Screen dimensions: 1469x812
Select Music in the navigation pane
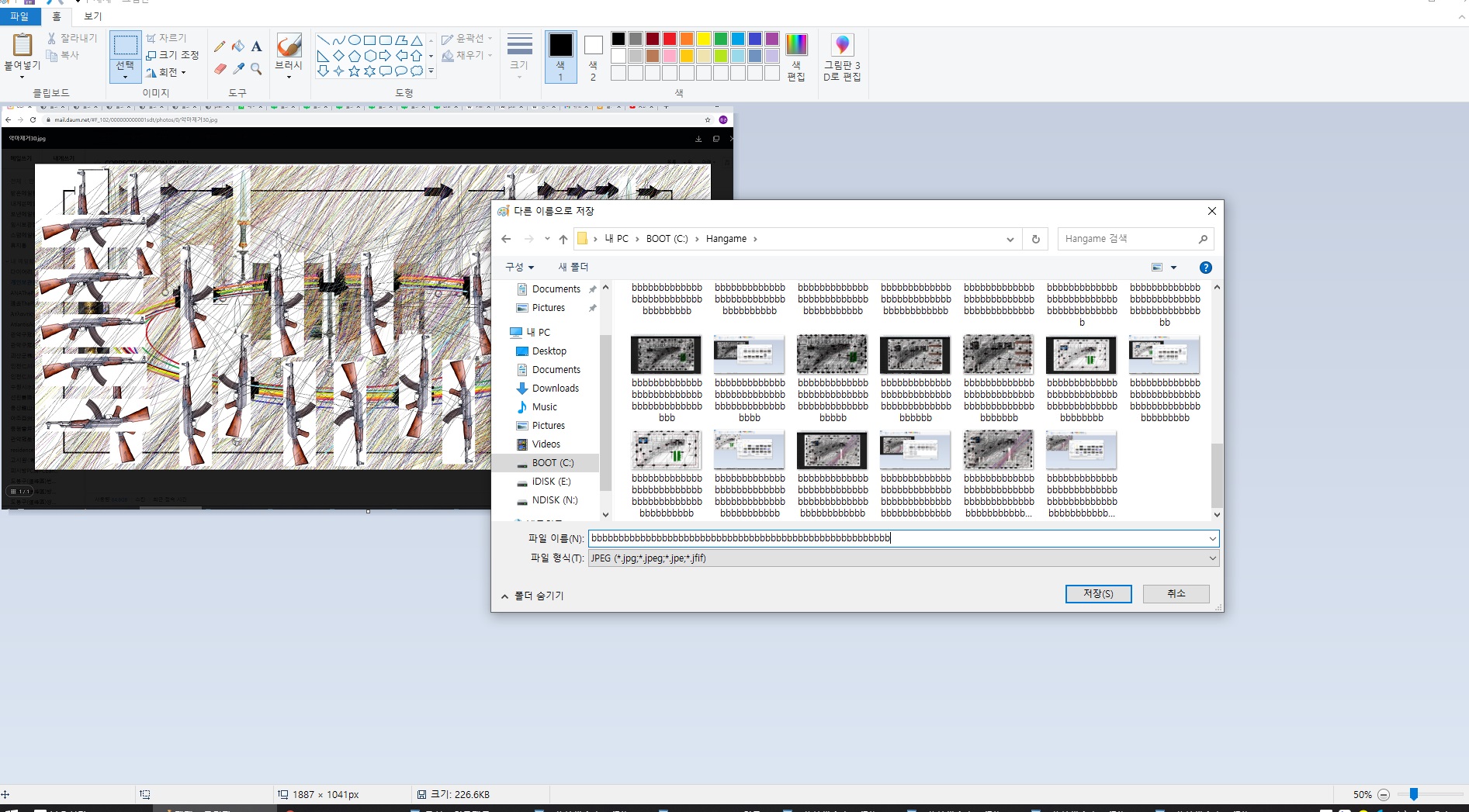[544, 407]
